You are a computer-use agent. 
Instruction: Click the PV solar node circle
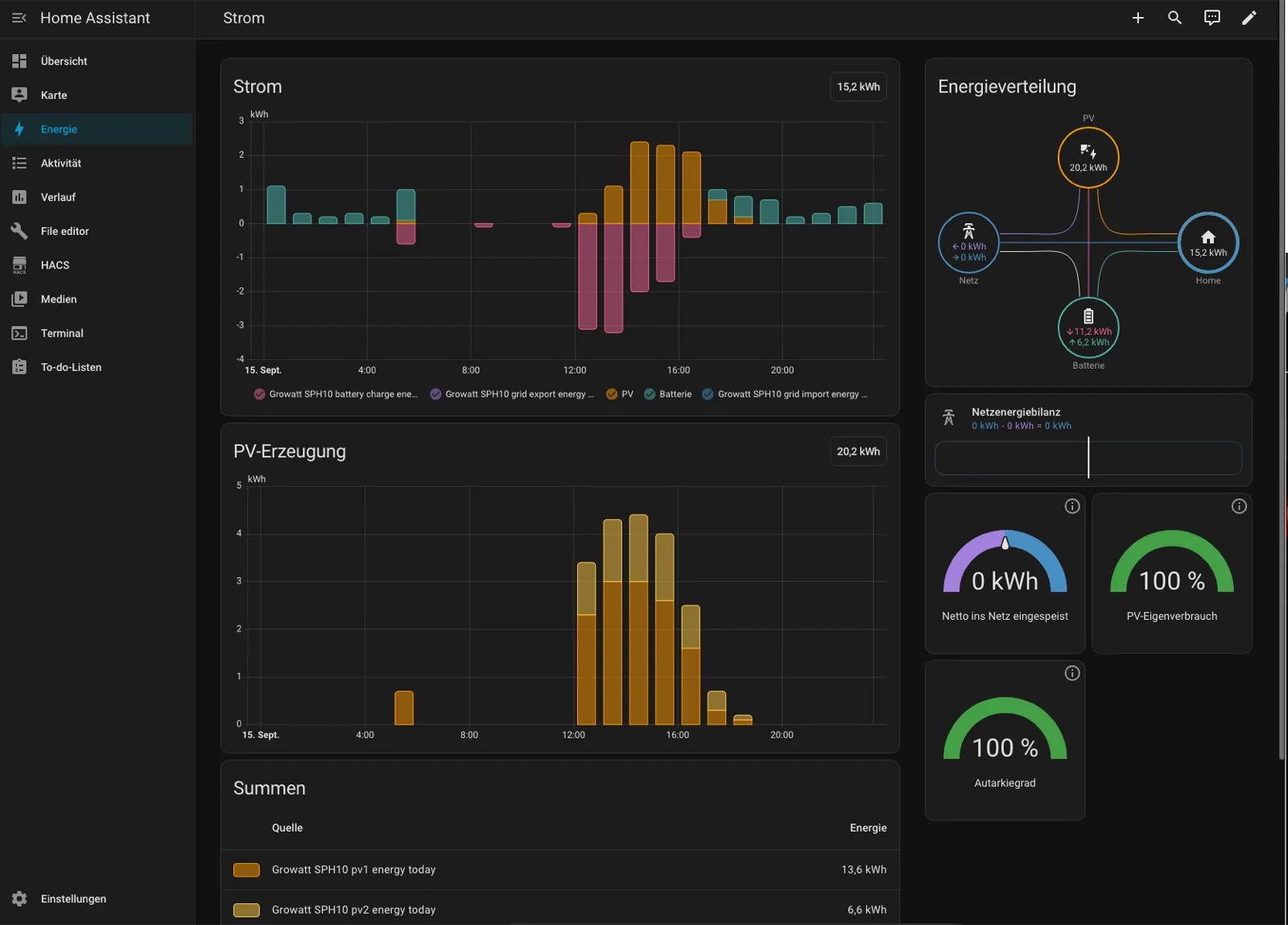pos(1088,158)
